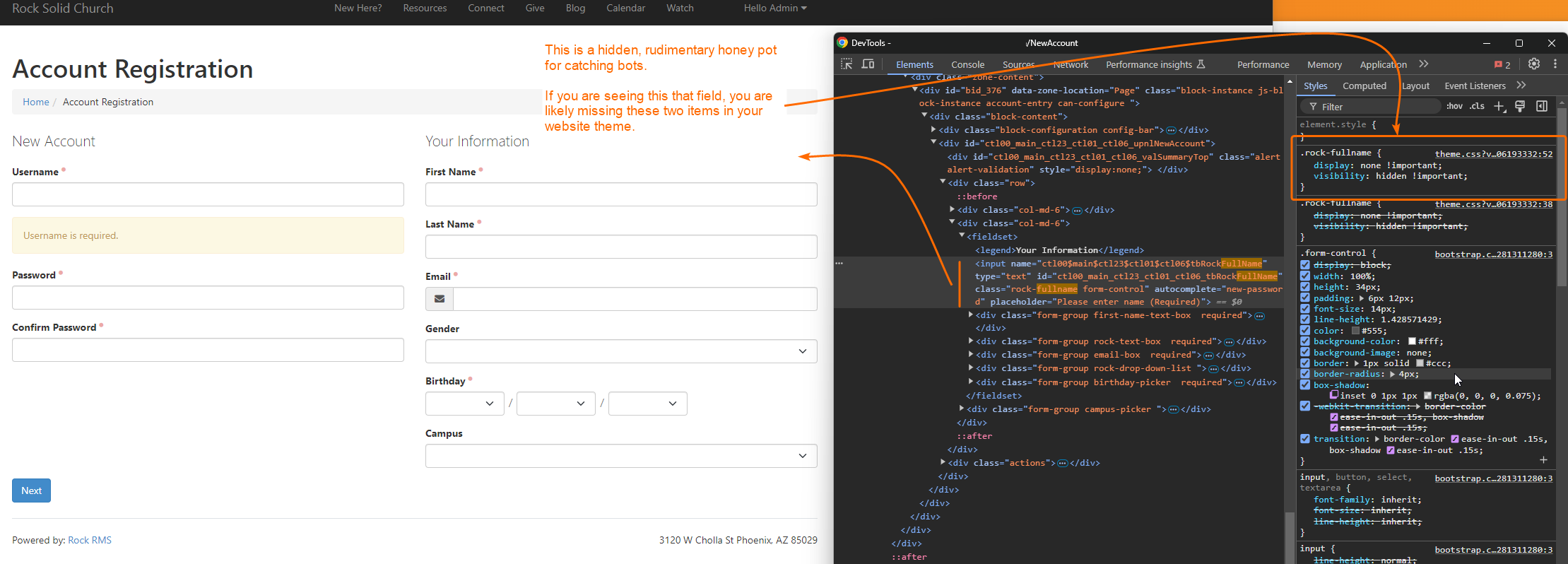Screen dimensions: 1568x564
Task: Open the errors counter showing 2 issues
Action: coord(1502,64)
